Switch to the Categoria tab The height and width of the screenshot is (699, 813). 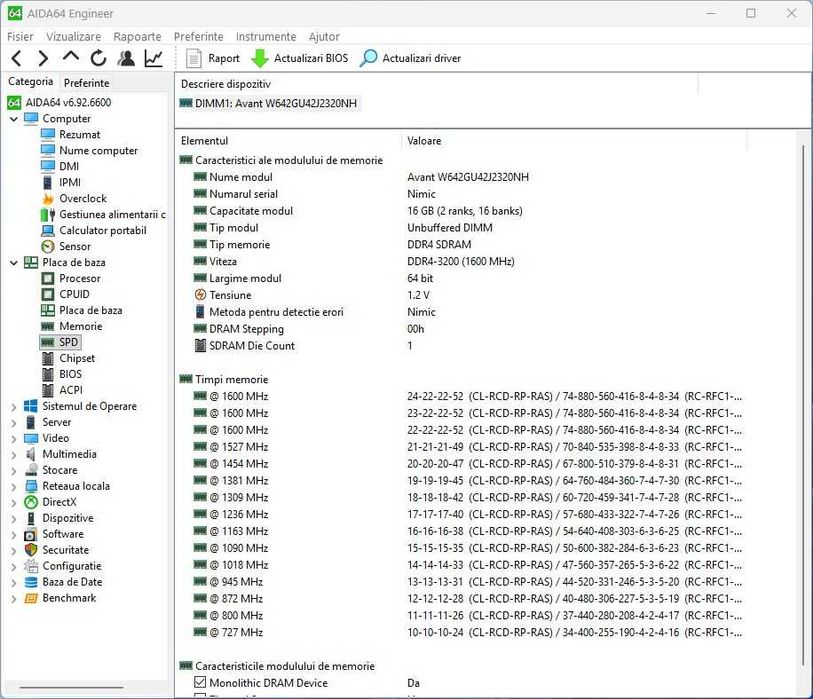31,81
